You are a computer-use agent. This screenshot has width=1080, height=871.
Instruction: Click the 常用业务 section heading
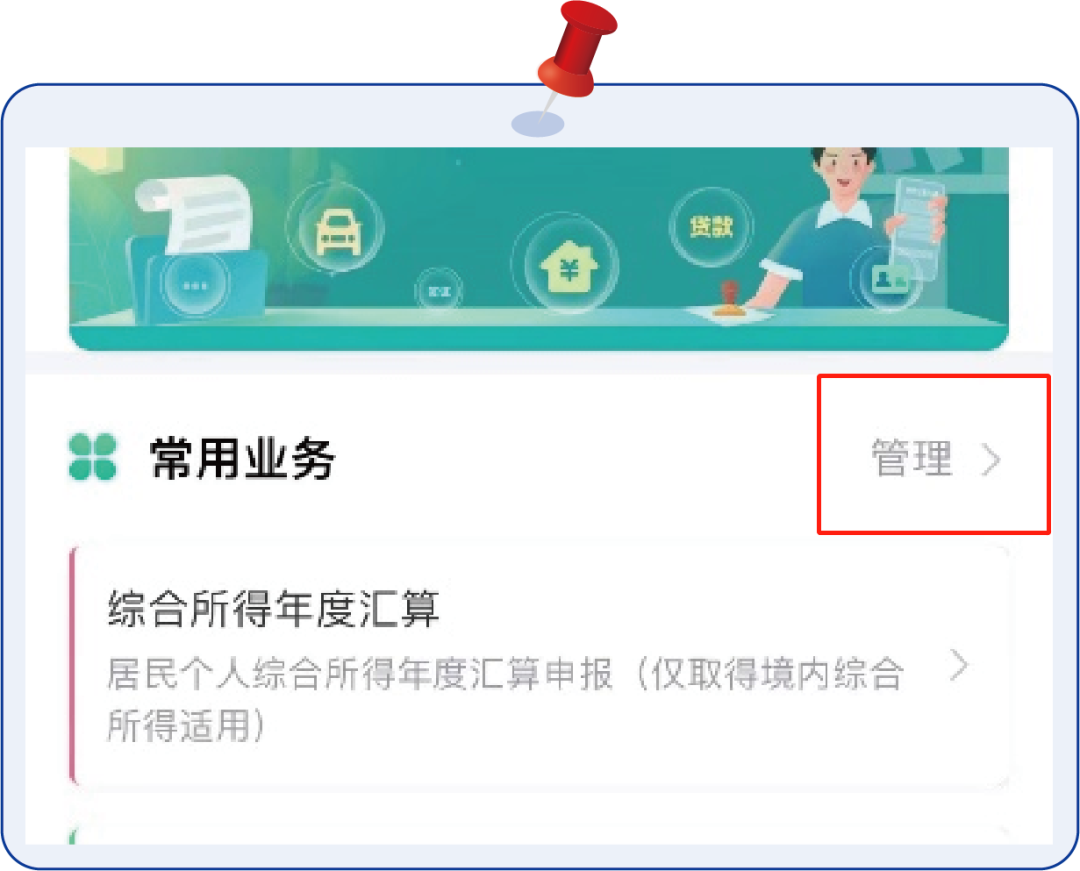(242, 457)
